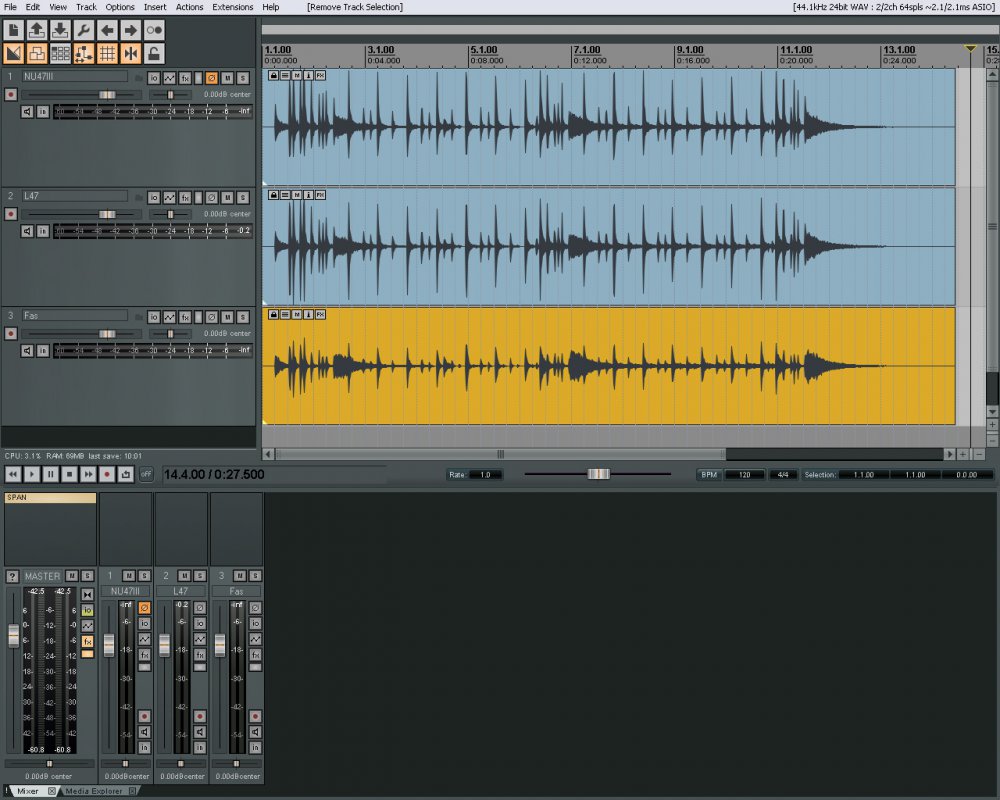Click the Open project upload-arrow icon
Image resolution: width=1000 pixels, height=800 pixels.
[37, 30]
